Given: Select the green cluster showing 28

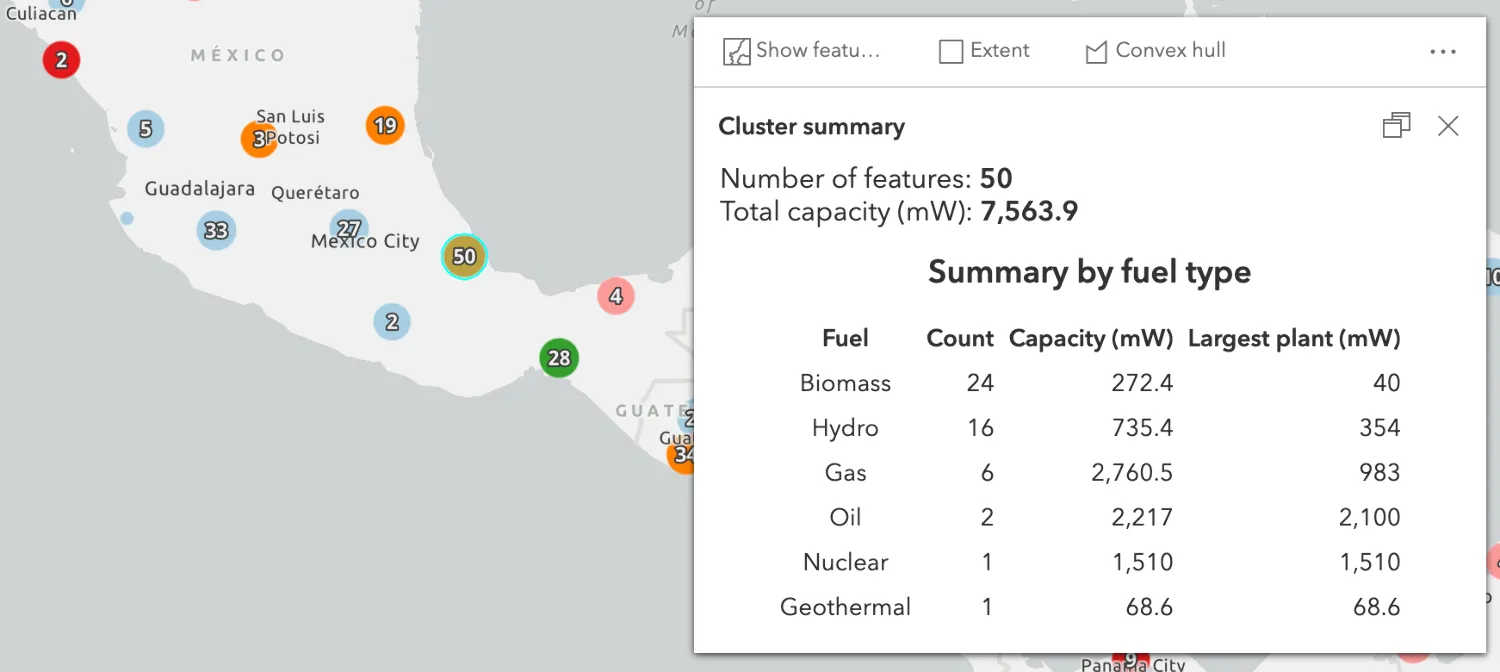Looking at the screenshot, I should 558,358.
